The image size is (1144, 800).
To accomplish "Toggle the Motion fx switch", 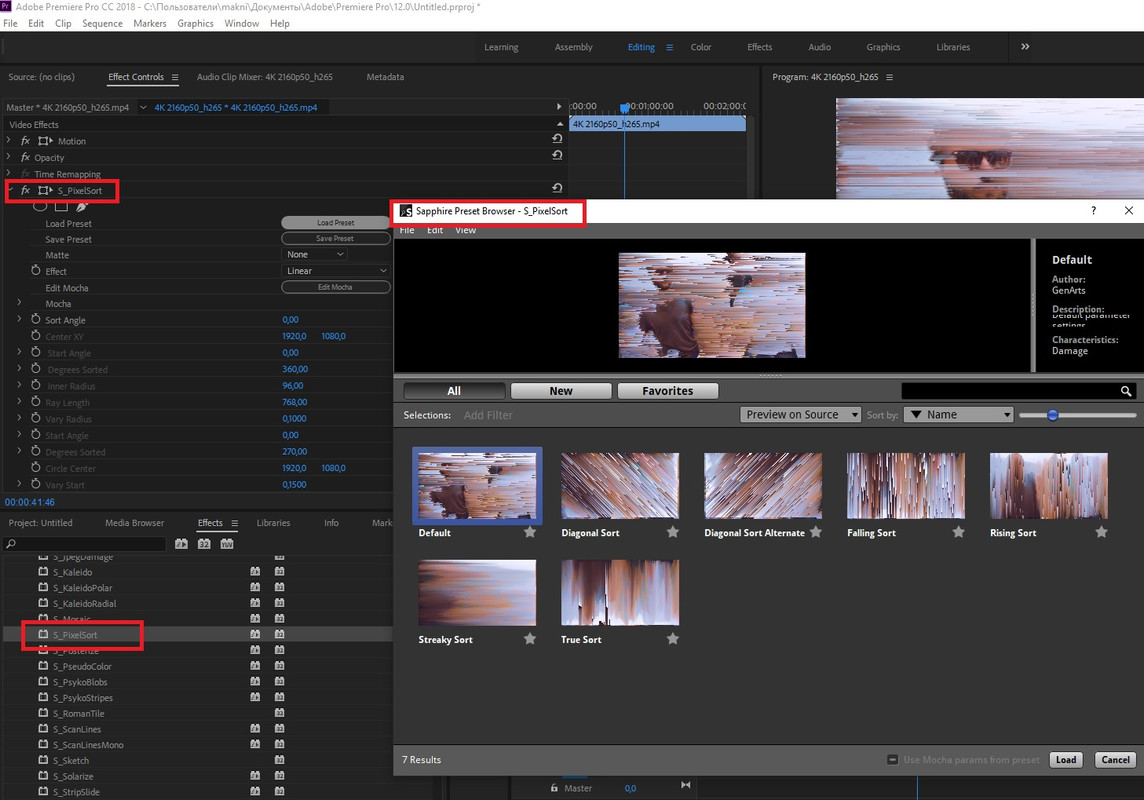I will pos(26,141).
